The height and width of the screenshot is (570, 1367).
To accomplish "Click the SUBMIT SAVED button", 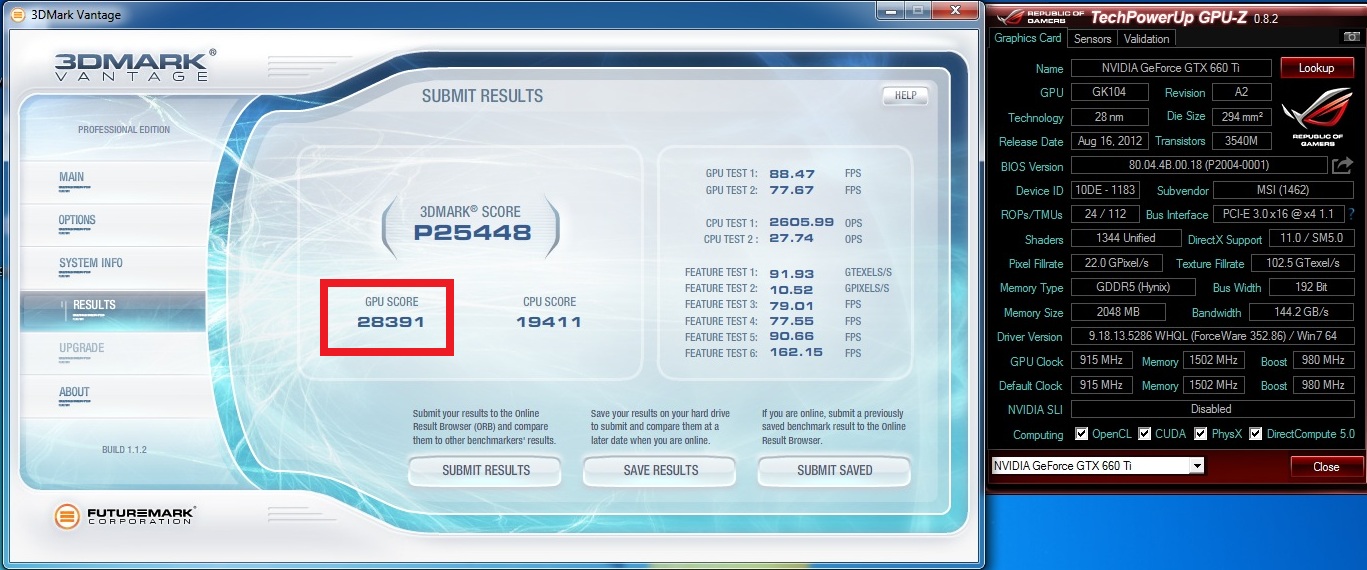I will click(834, 470).
